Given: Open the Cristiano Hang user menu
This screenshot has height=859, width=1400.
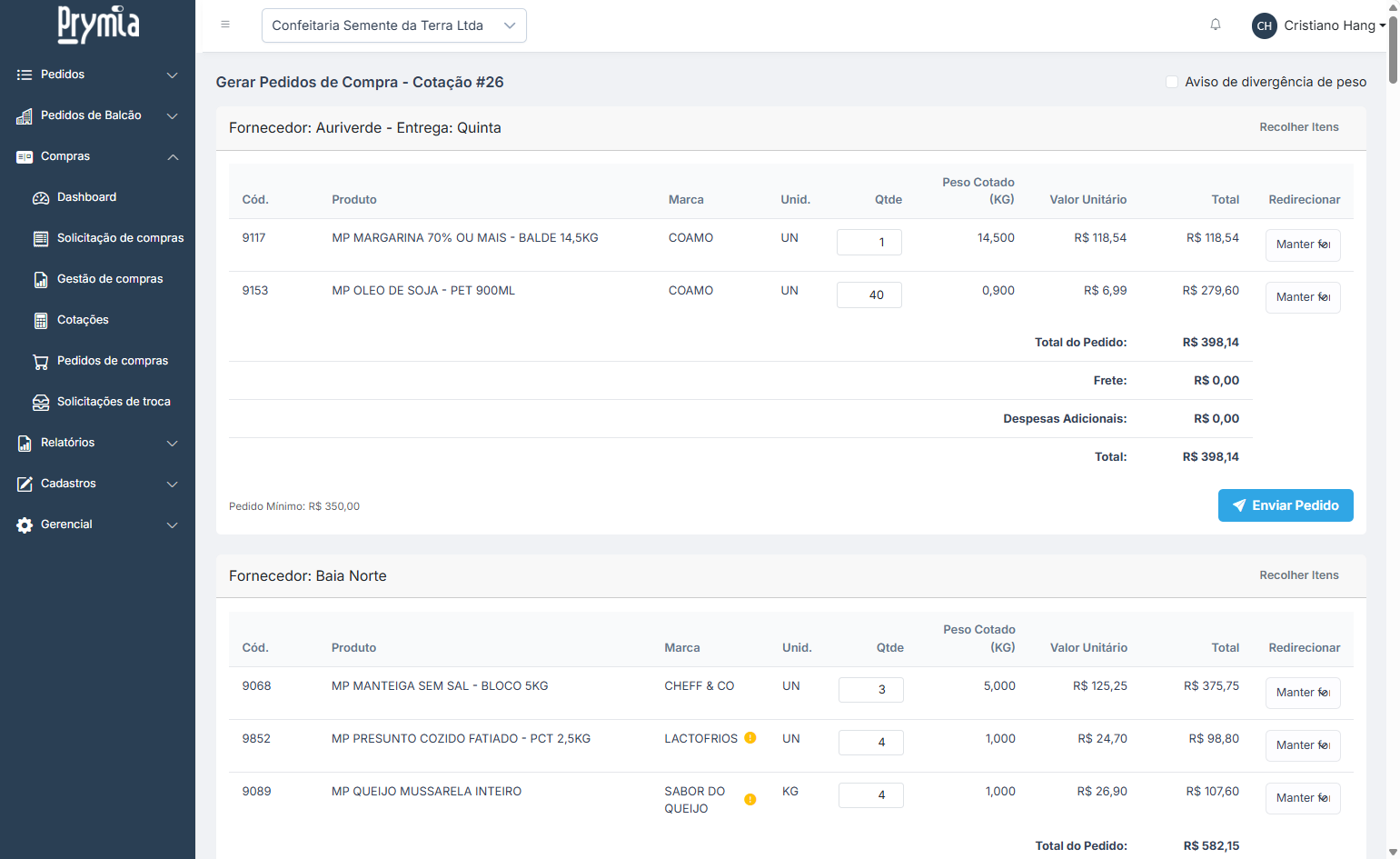Looking at the screenshot, I should pos(1317,25).
